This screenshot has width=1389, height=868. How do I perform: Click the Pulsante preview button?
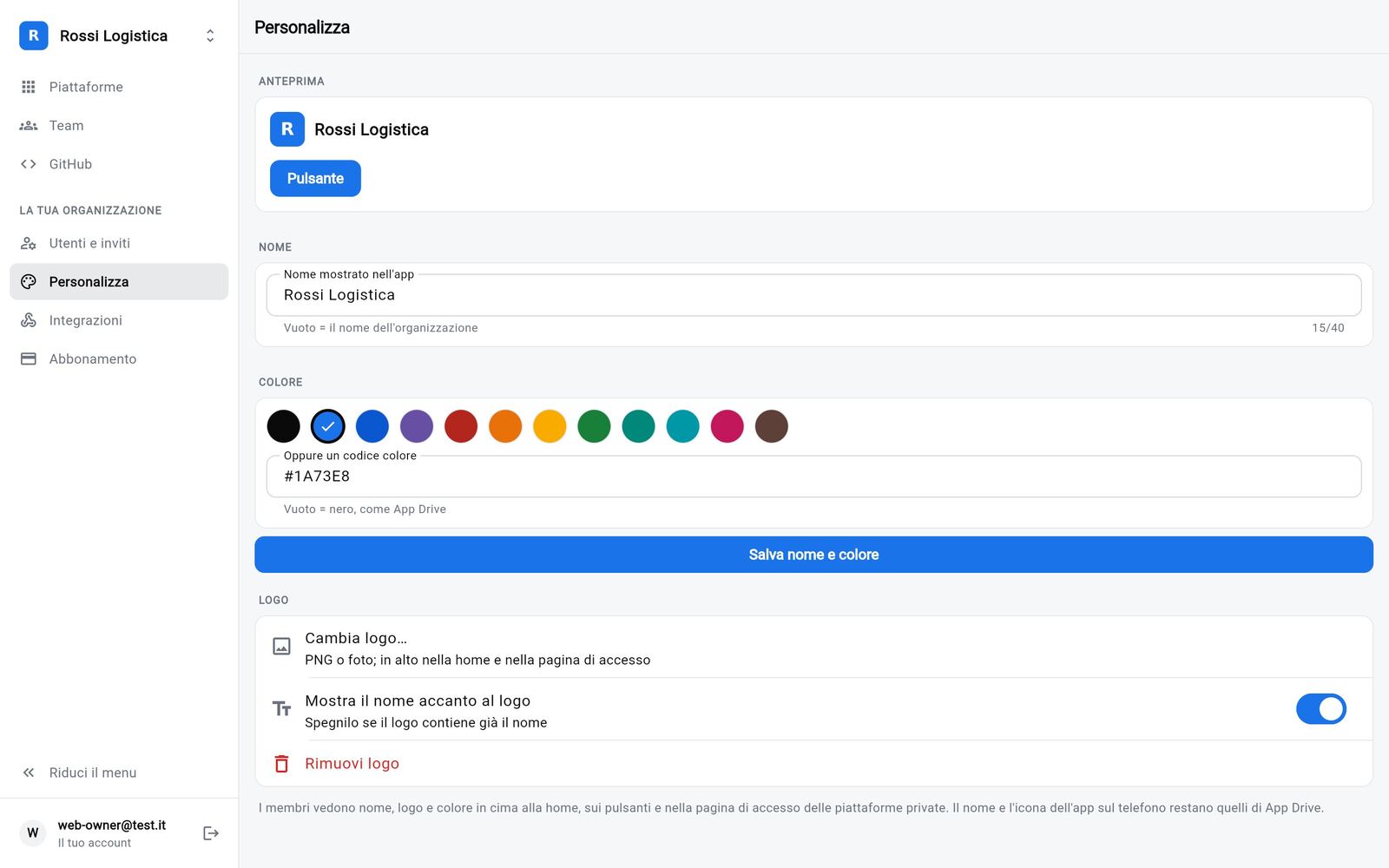click(315, 179)
